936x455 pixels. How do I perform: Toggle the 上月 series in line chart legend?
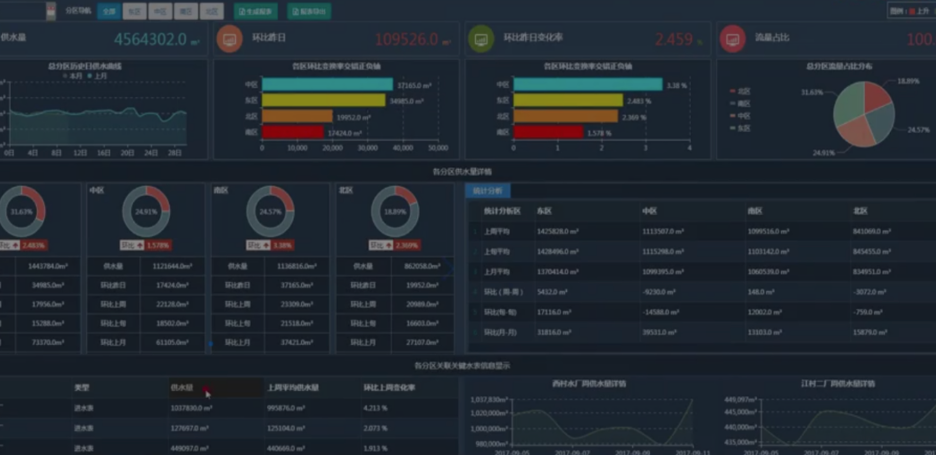coord(98,75)
